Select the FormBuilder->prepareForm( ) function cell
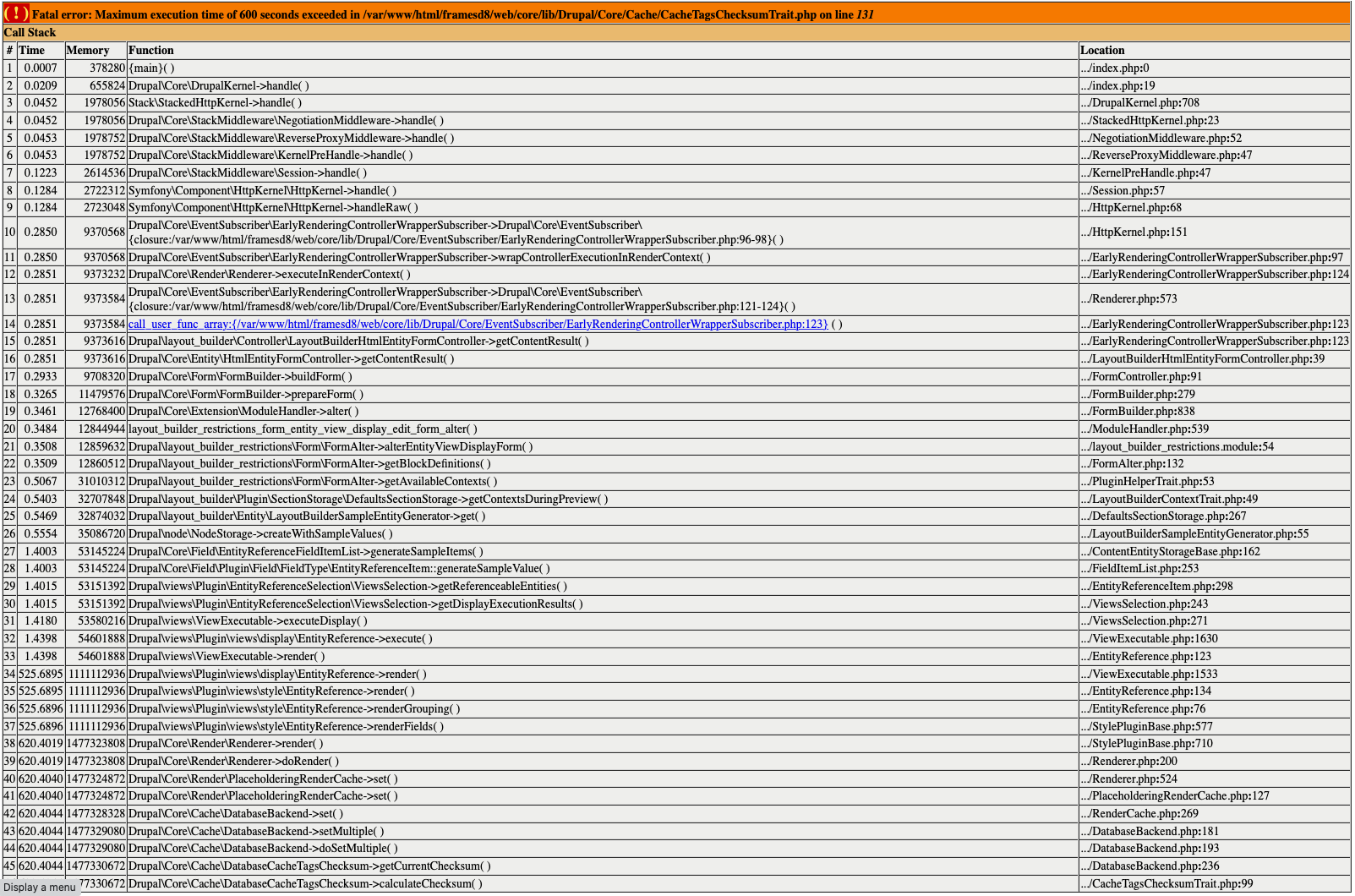The height and width of the screenshot is (896, 1355). (x=603, y=394)
